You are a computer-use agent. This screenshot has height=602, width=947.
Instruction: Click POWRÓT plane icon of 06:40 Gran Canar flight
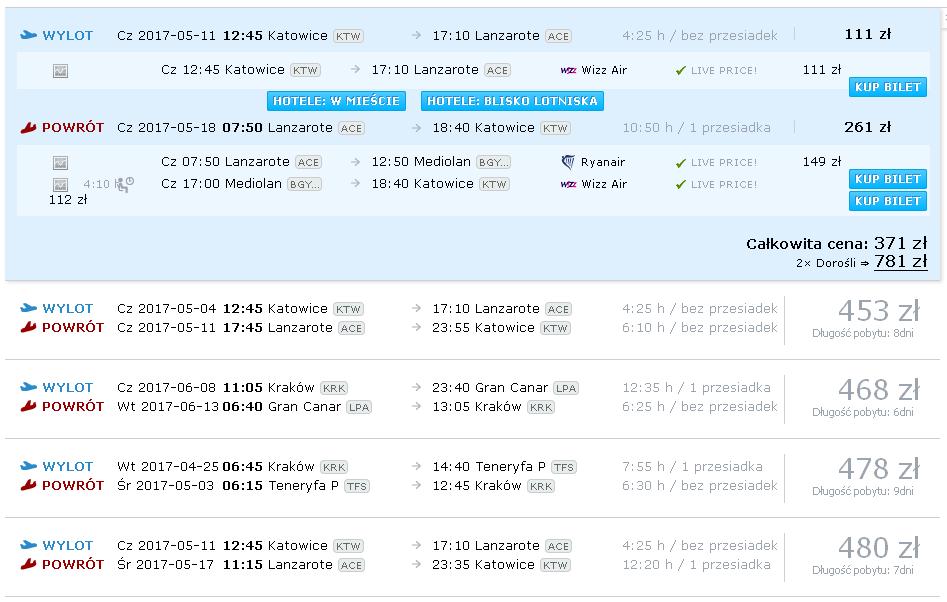pyautogui.click(x=28, y=406)
